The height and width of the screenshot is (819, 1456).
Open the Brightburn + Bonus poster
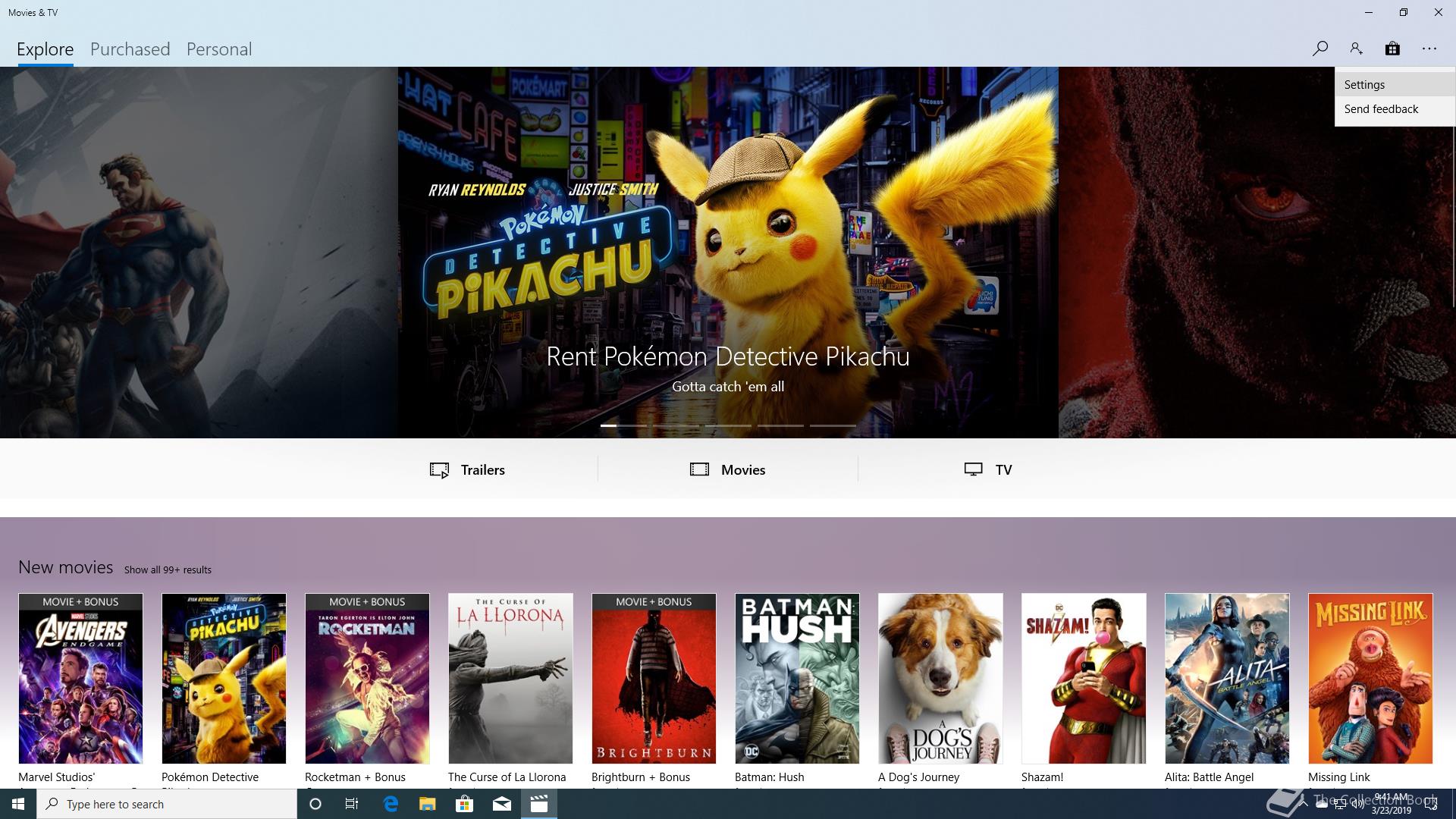click(x=654, y=679)
